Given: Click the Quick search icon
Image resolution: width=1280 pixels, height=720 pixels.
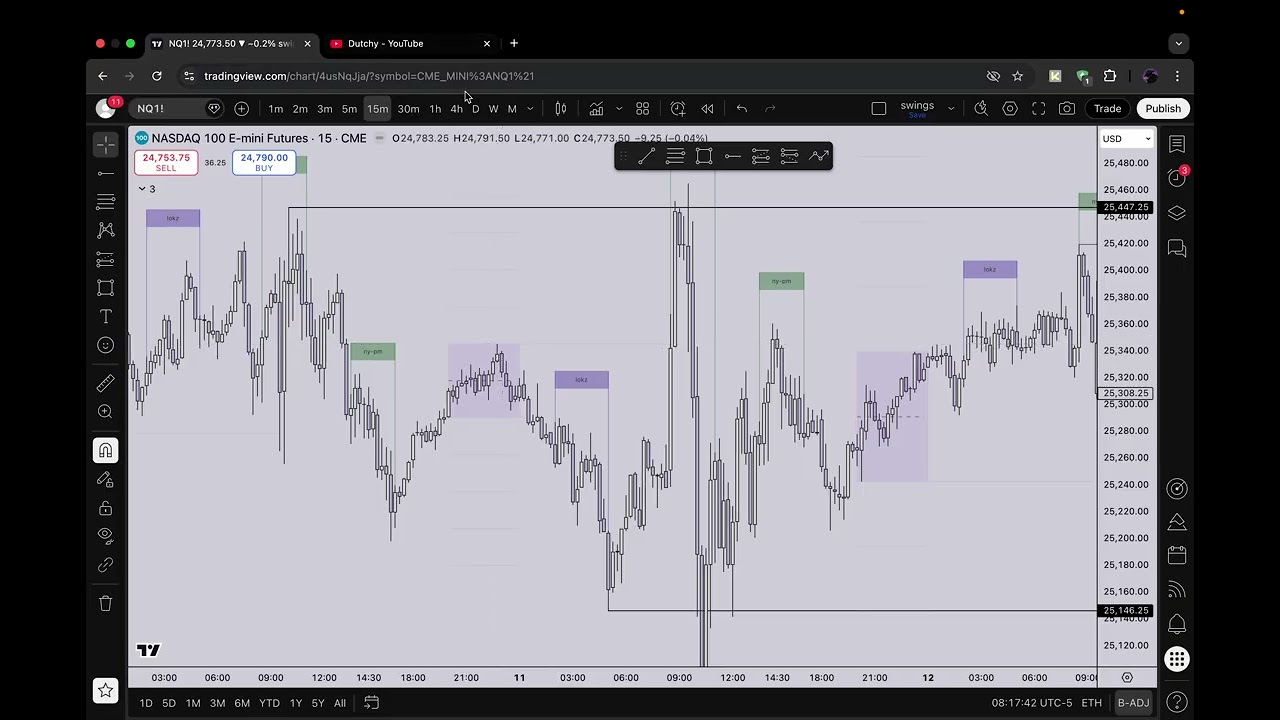Looking at the screenshot, I should click(981, 108).
